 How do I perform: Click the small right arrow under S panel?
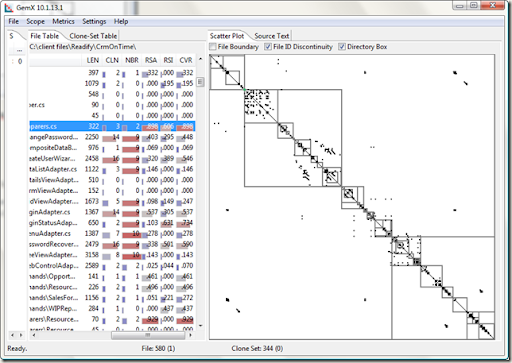pos(21,335)
